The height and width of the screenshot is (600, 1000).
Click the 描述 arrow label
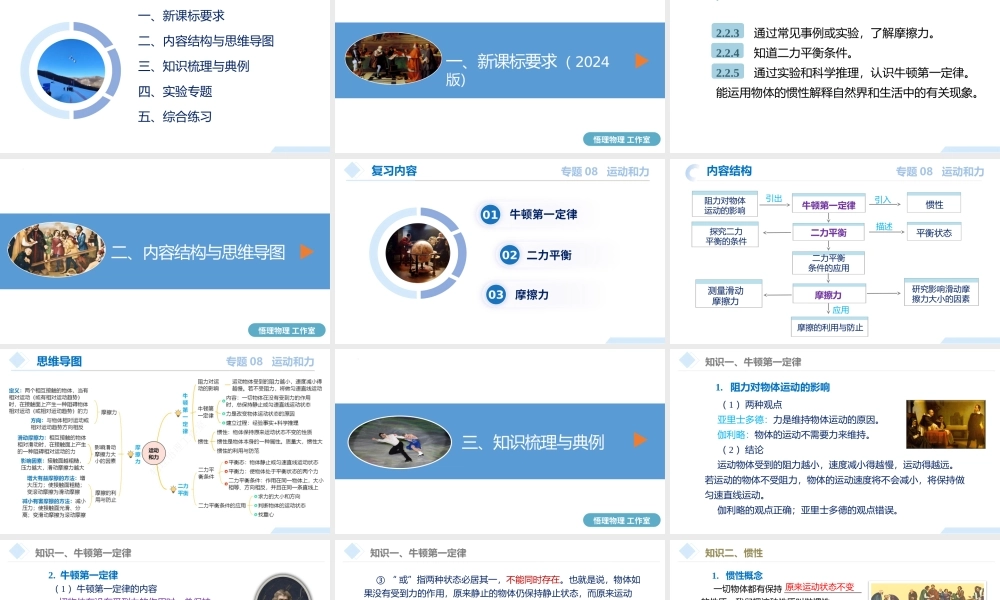click(884, 226)
